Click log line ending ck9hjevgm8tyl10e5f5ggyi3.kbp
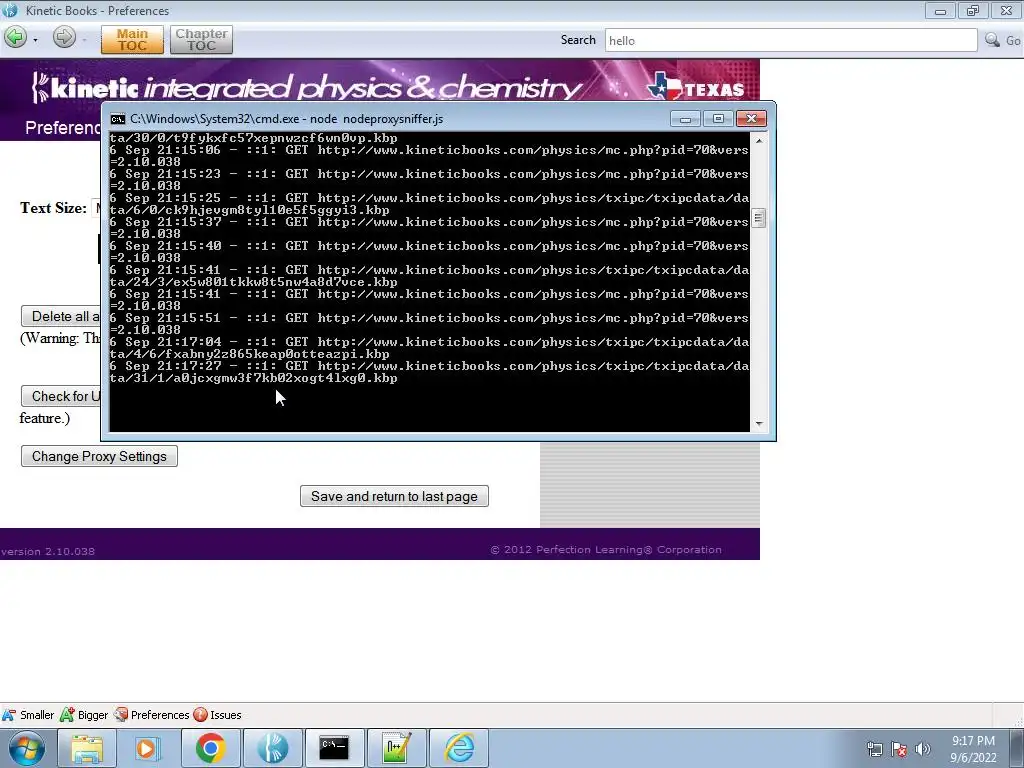Image resolution: width=1024 pixels, height=768 pixels. [430, 204]
